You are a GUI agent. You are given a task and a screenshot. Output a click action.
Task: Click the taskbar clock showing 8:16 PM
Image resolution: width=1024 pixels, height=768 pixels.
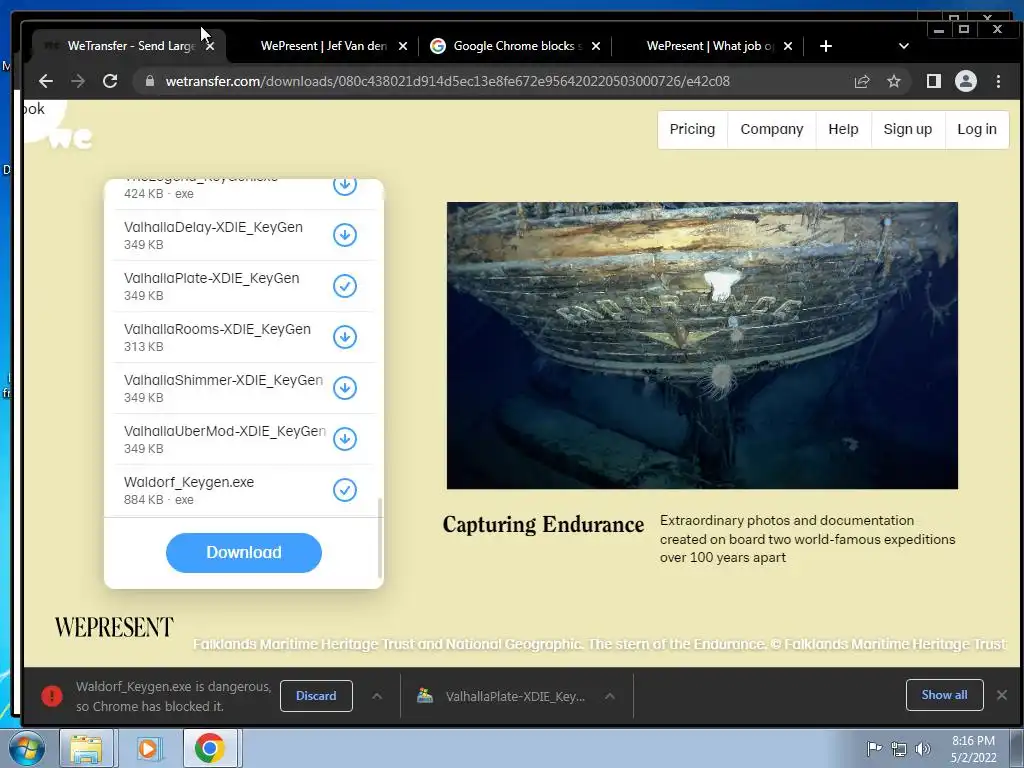click(973, 749)
